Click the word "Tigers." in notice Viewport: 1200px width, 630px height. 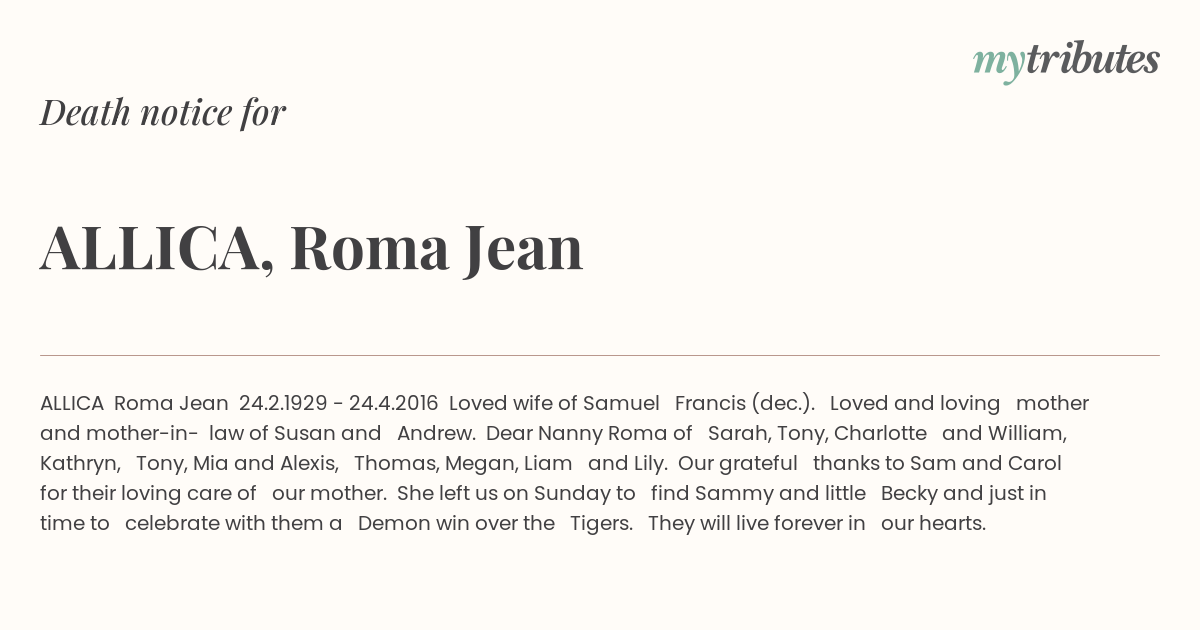point(601,524)
